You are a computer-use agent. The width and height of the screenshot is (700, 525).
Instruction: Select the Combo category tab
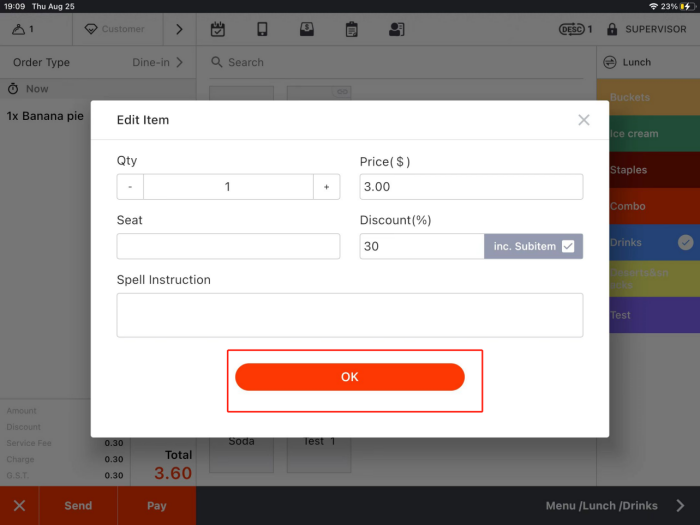648,206
